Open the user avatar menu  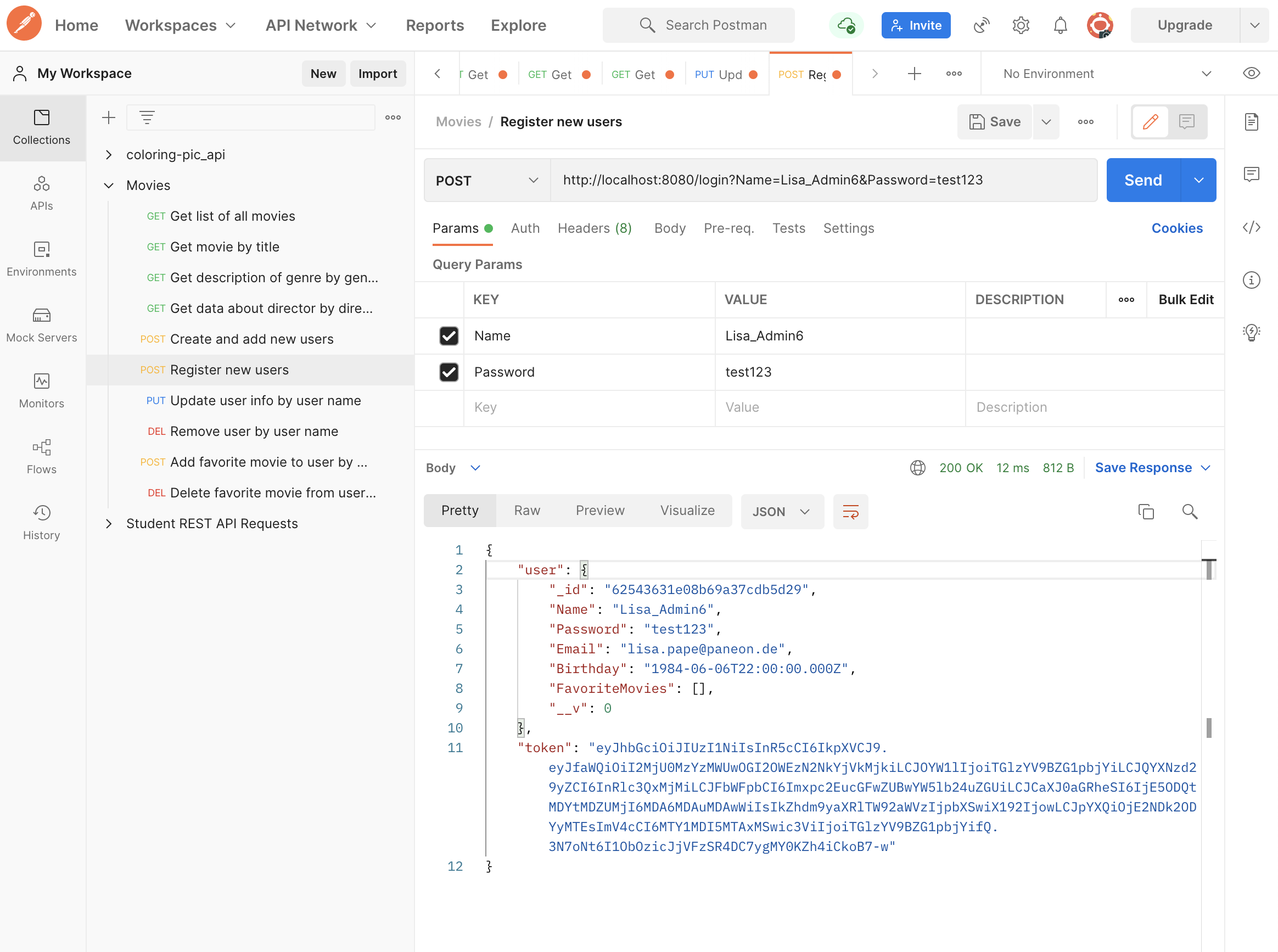(1100, 25)
